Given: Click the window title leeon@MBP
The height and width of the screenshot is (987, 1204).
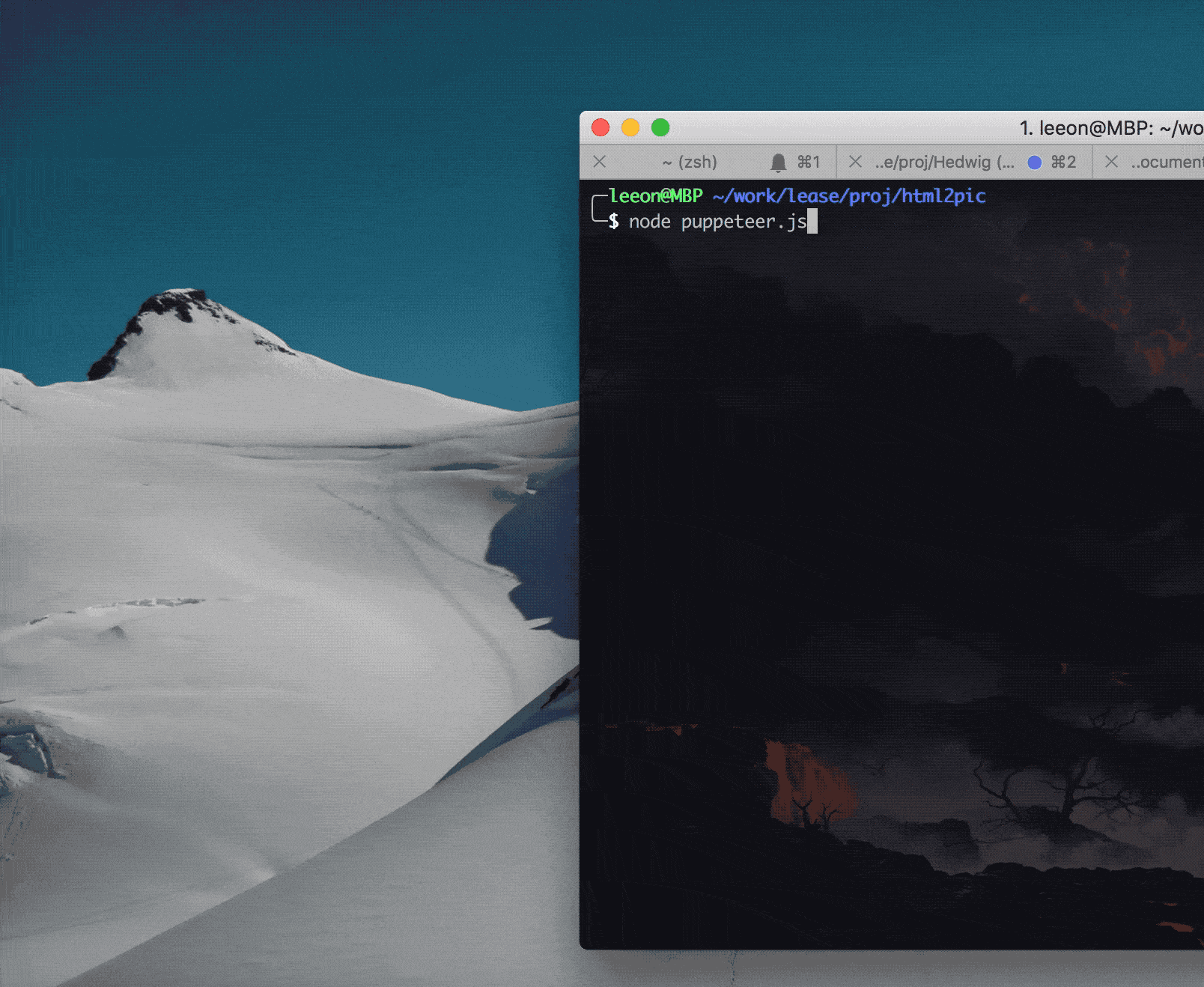Looking at the screenshot, I should click(x=1111, y=128).
